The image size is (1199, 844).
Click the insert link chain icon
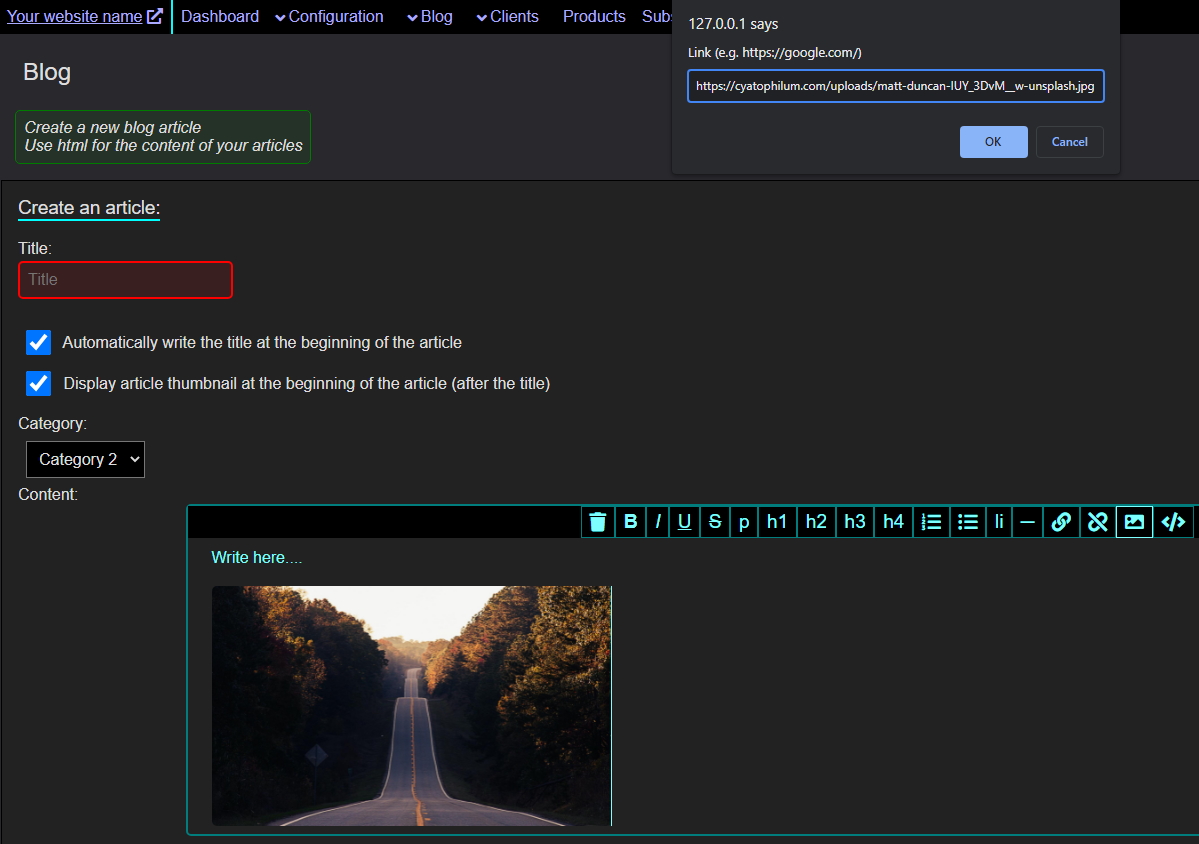(x=1061, y=522)
